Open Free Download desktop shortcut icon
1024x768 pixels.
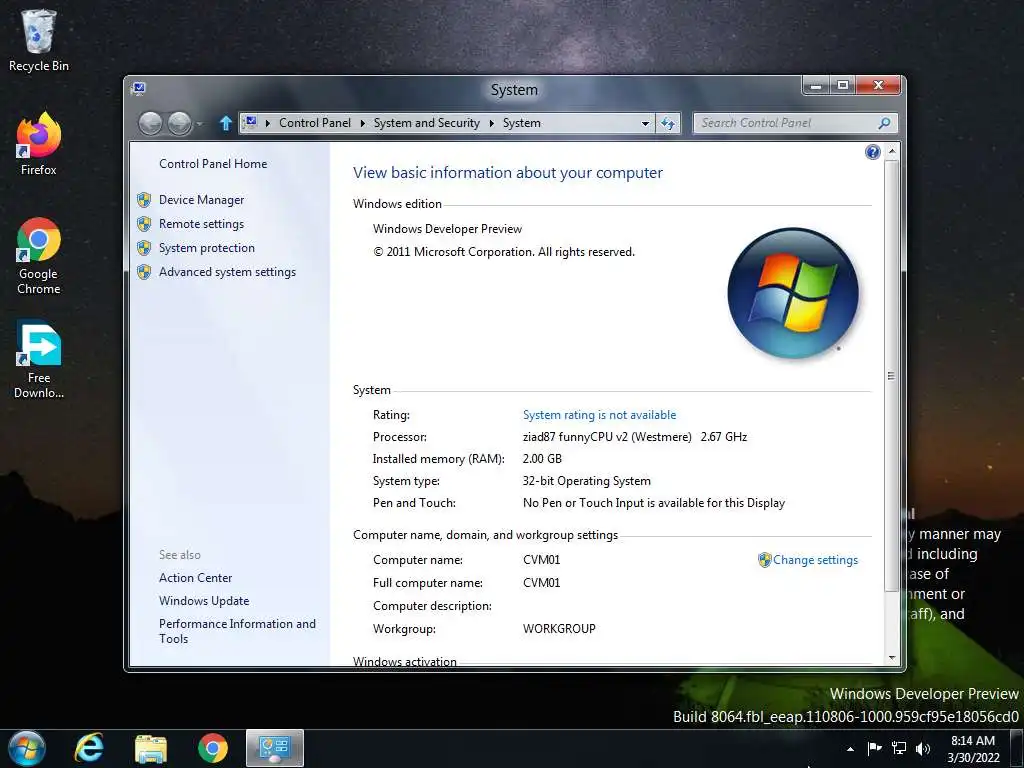pos(39,359)
